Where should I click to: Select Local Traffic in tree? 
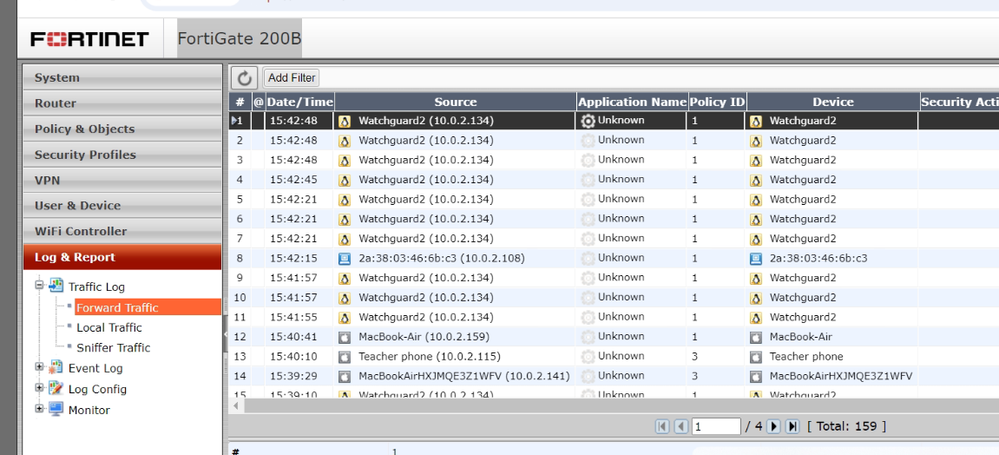109,328
